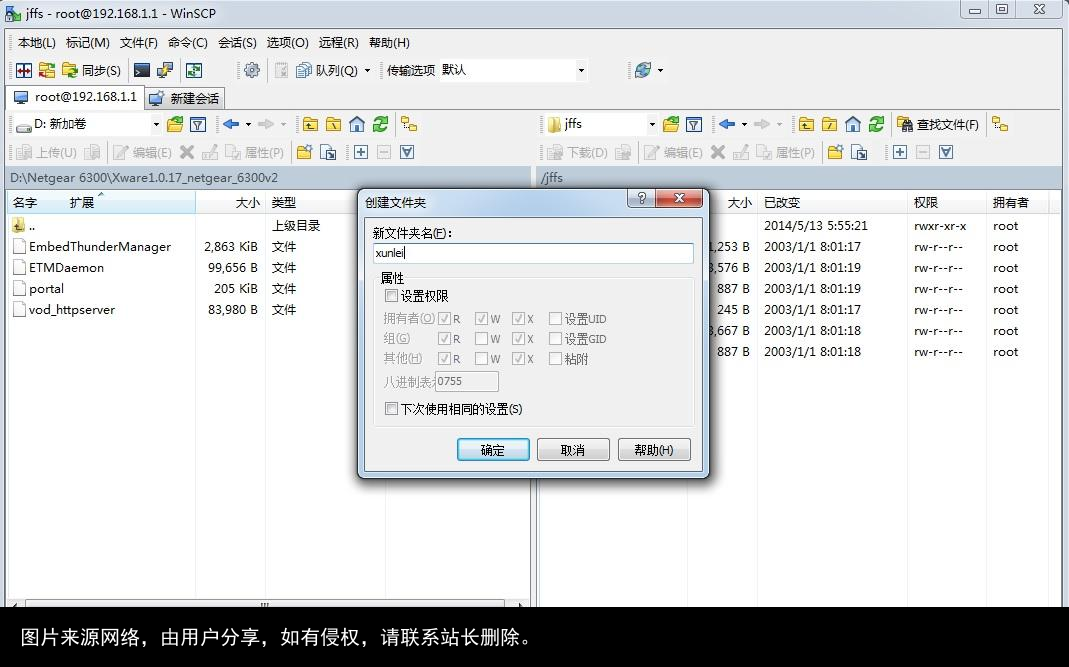Expand the 传输选项 默认 dropdown

(581, 70)
